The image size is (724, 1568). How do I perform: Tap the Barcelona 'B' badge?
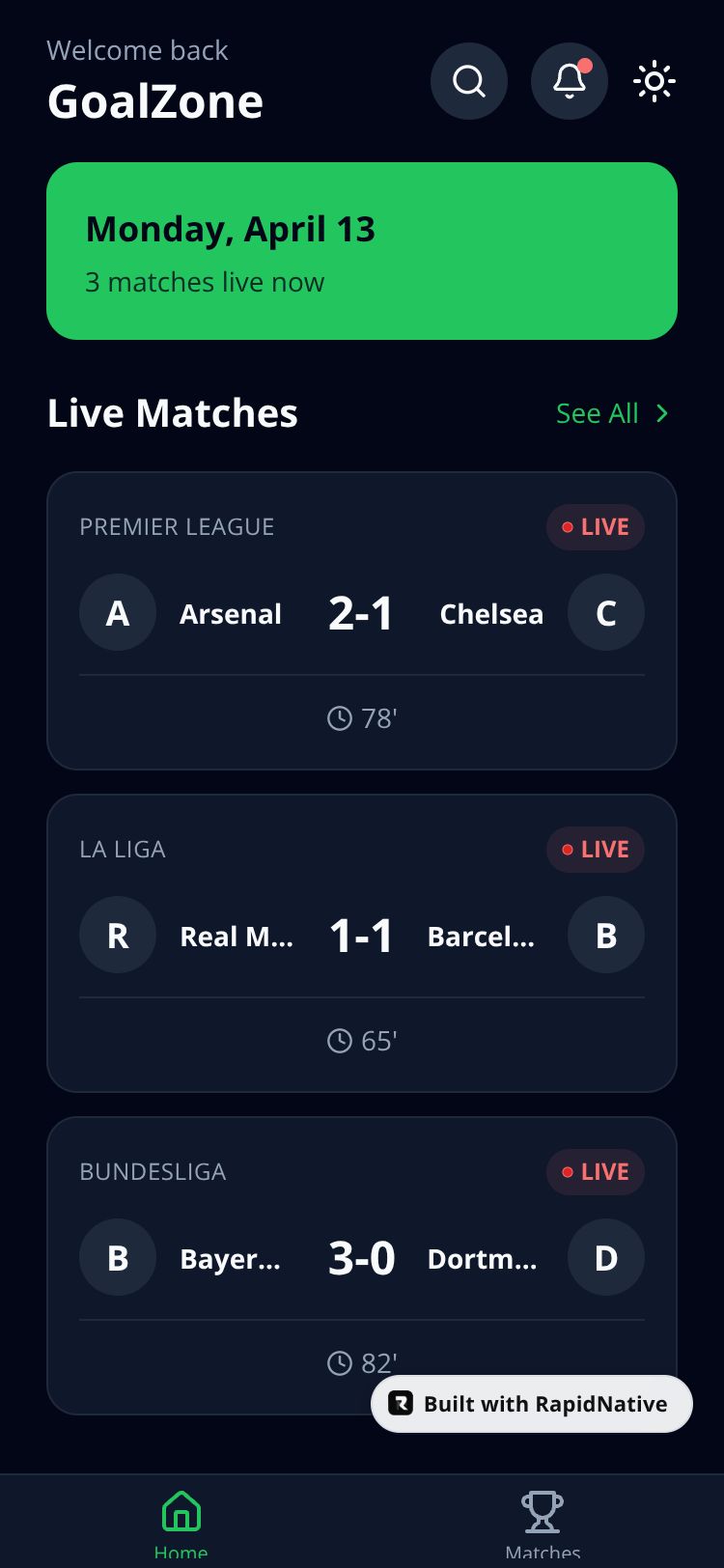point(606,936)
